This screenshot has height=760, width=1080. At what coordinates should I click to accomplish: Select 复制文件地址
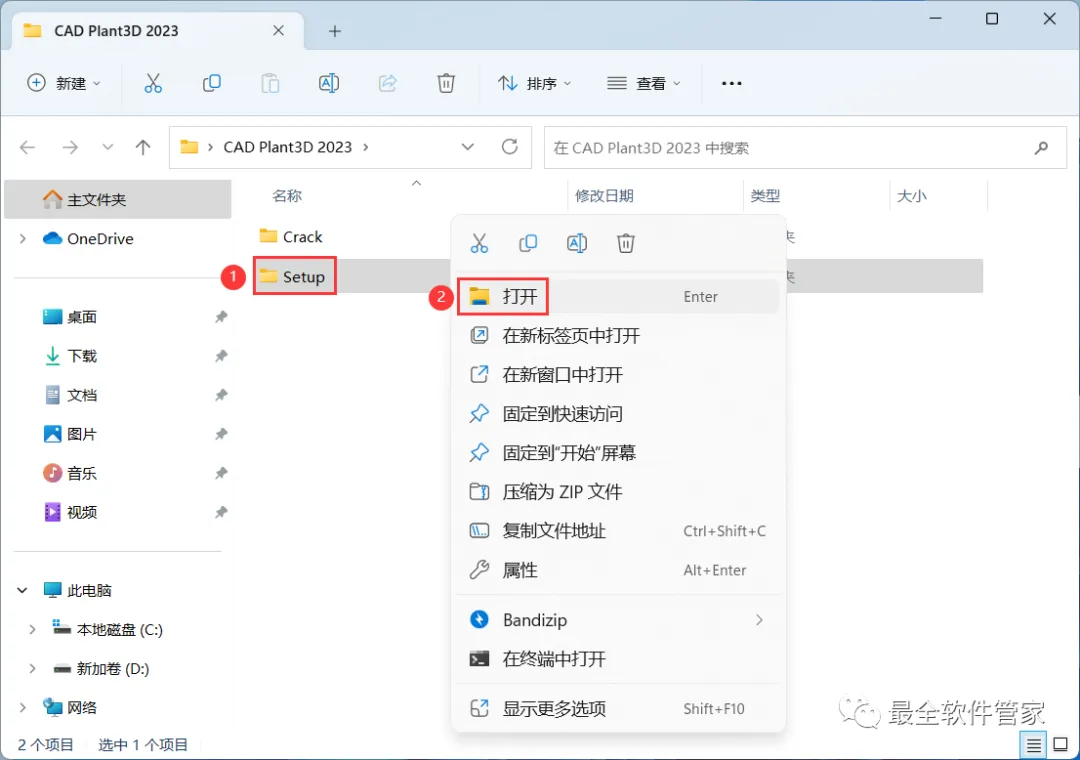pyautogui.click(x=618, y=531)
